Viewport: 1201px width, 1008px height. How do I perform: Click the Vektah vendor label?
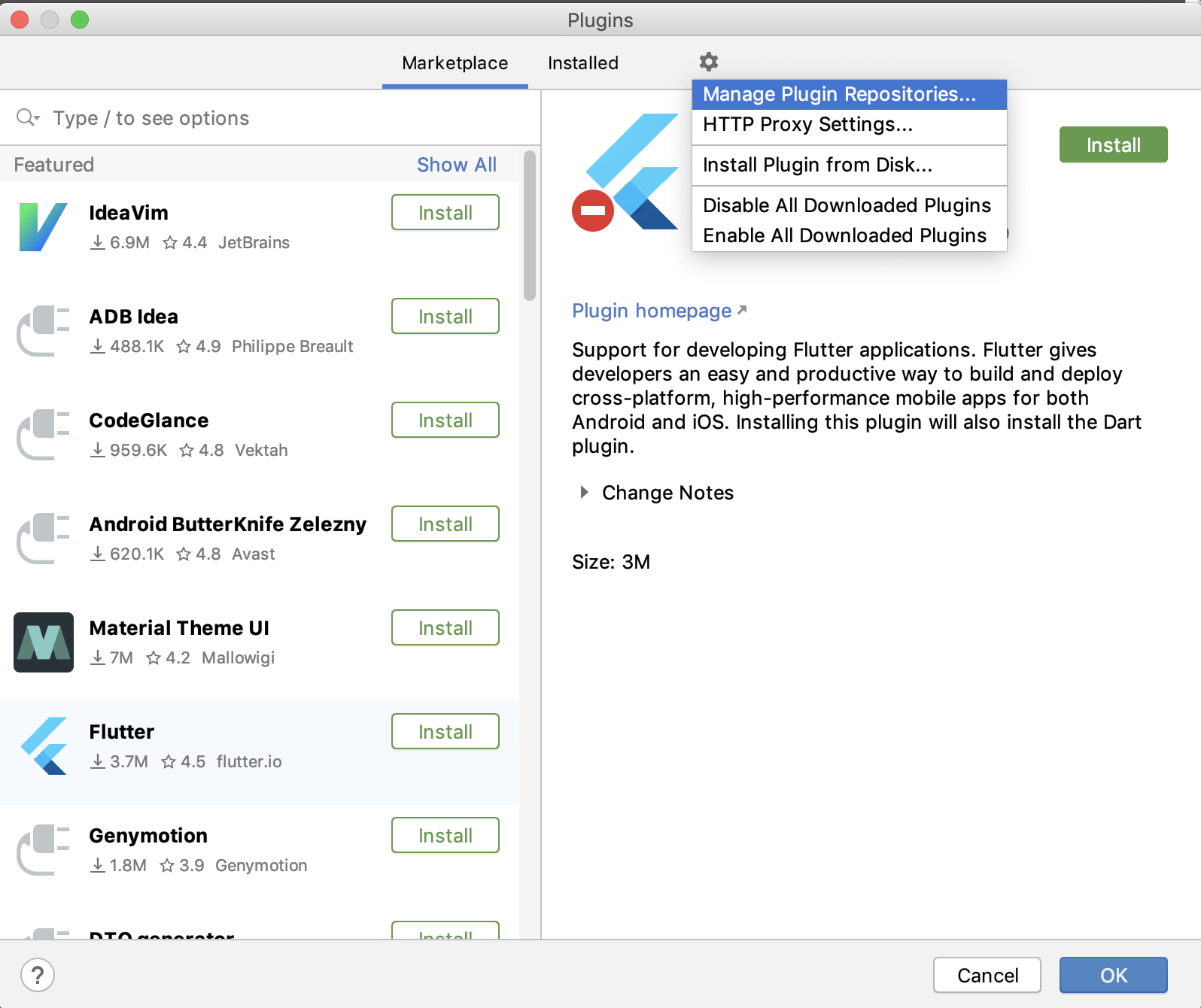(x=261, y=450)
